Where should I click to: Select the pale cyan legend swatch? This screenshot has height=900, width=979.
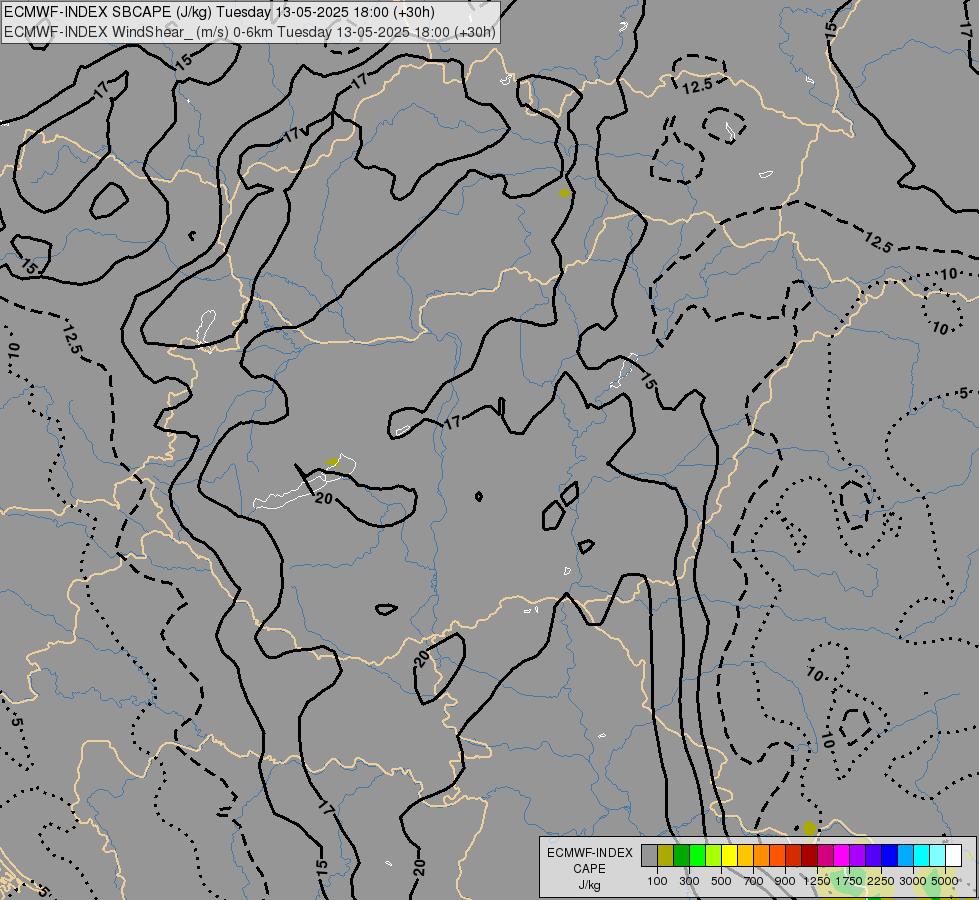938,855
